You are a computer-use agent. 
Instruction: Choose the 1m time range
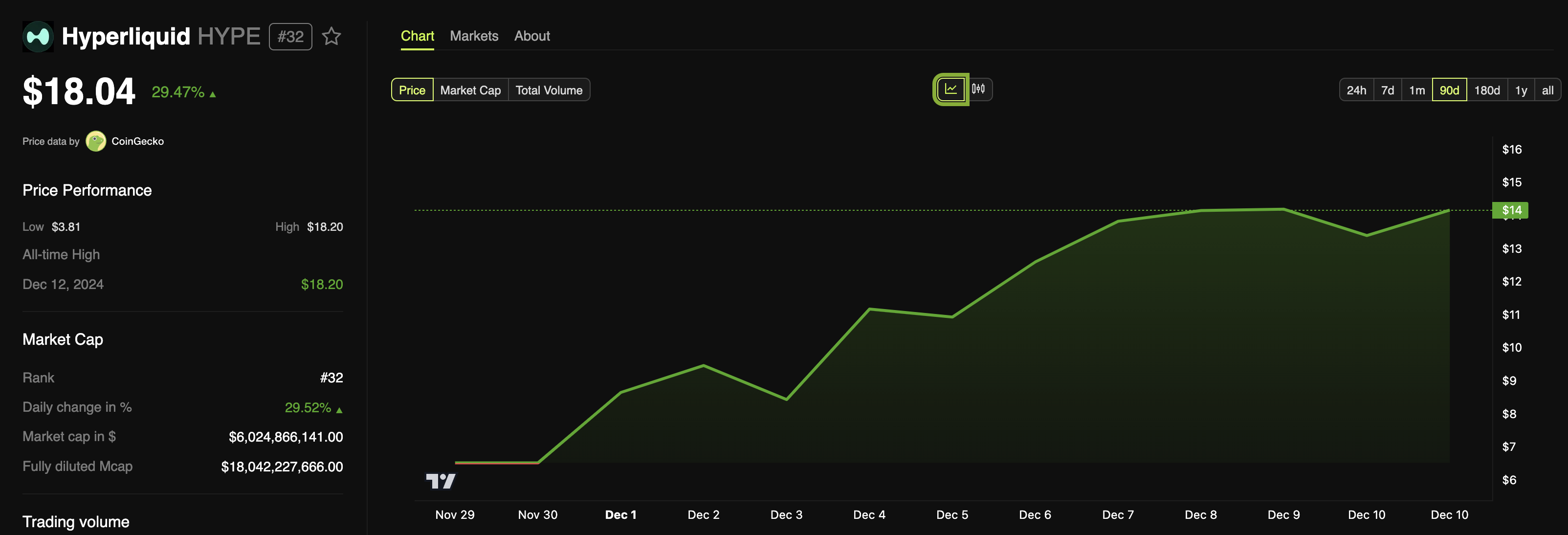pos(1416,90)
